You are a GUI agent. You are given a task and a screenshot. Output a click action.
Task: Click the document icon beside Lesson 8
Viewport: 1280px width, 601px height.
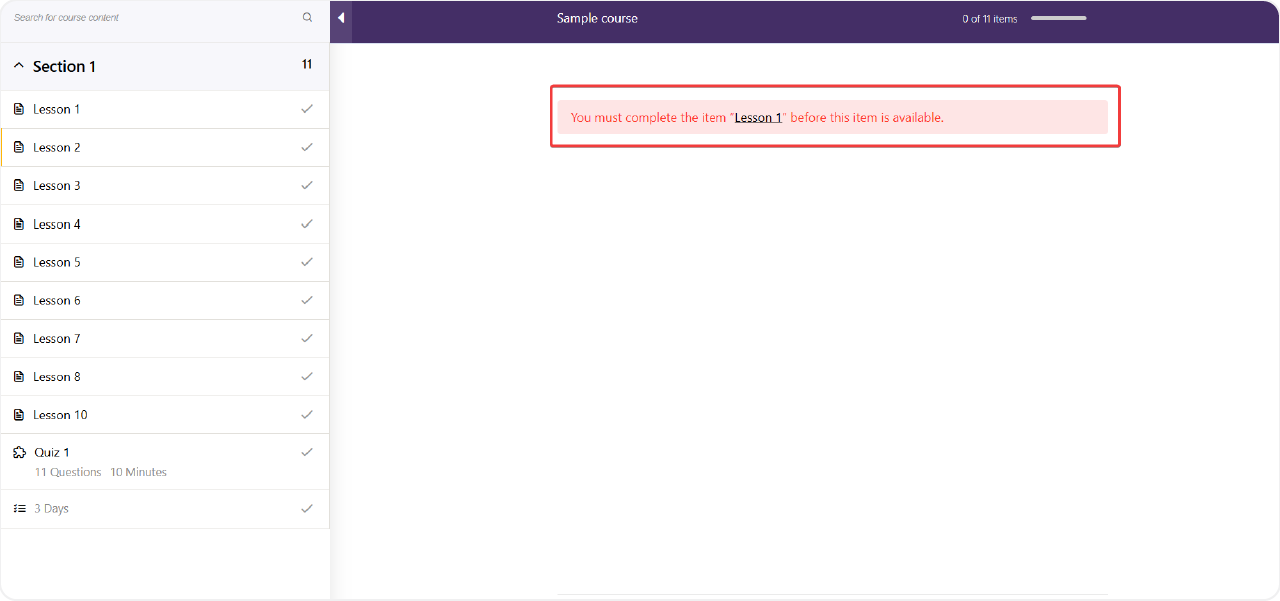19,376
